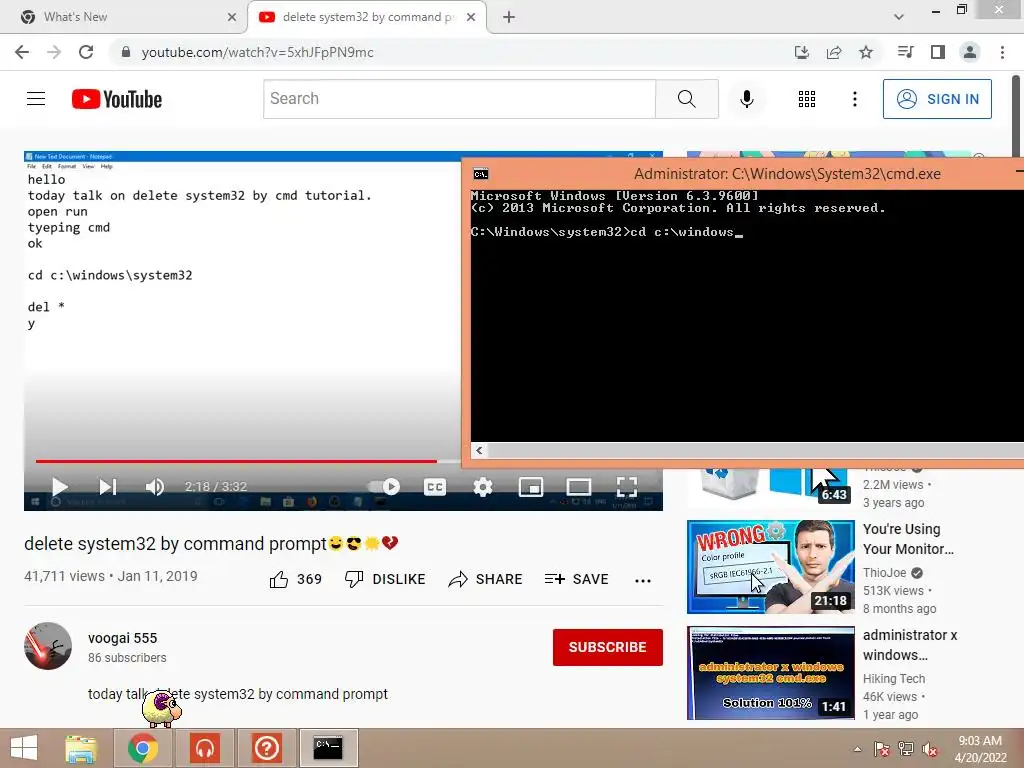Show hidden tray icons arrow

pos(857,749)
